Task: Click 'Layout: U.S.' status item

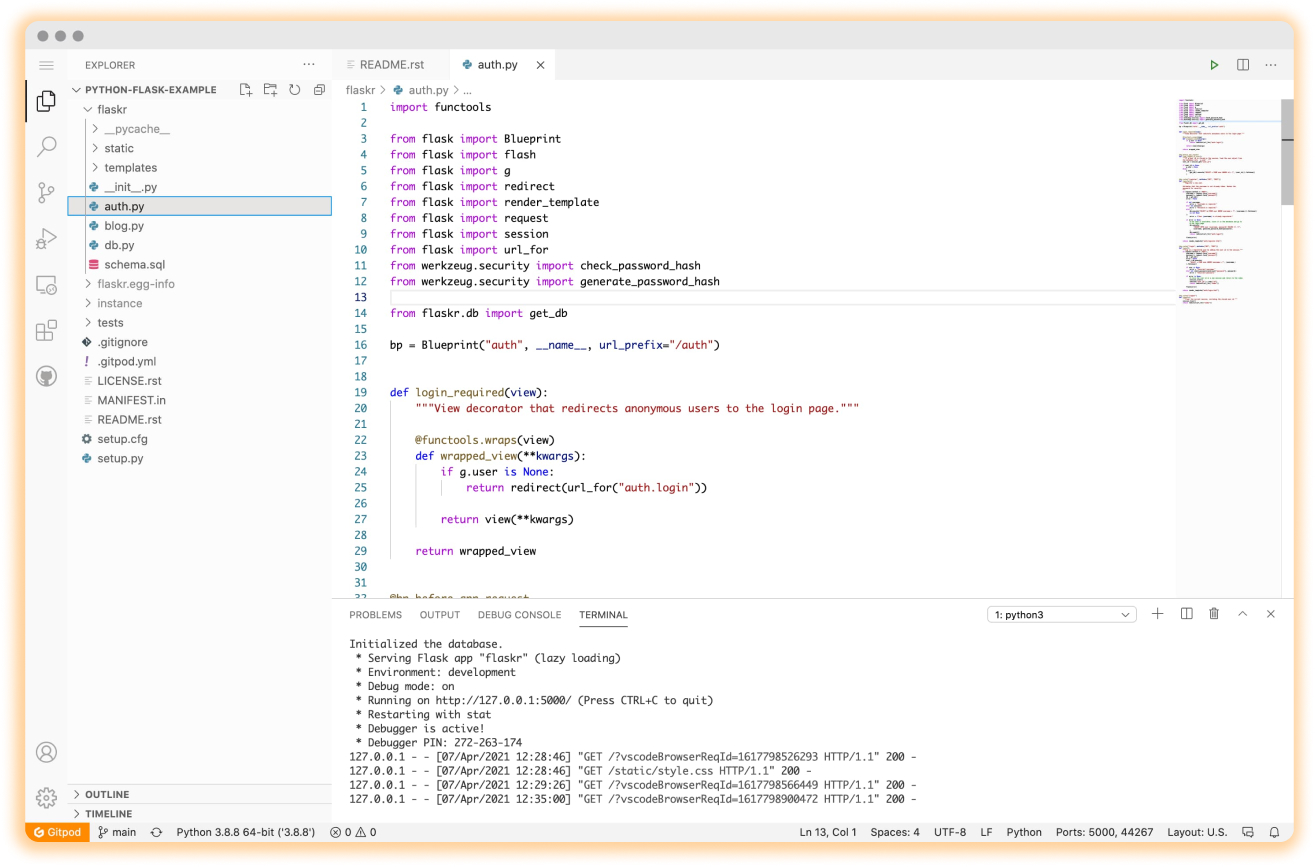Action: pos(1197,832)
